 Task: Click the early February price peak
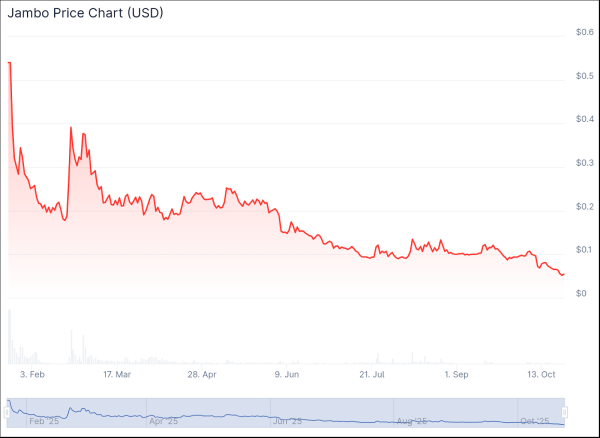click(9, 63)
